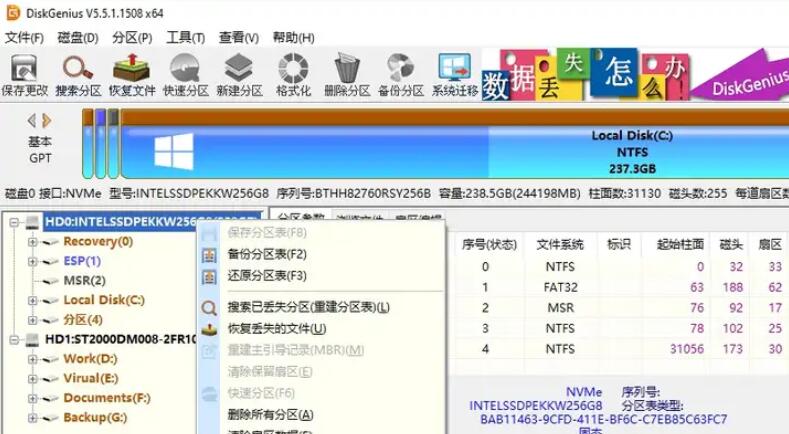
Task: Click the 文件系统 column header
Action: point(560,245)
